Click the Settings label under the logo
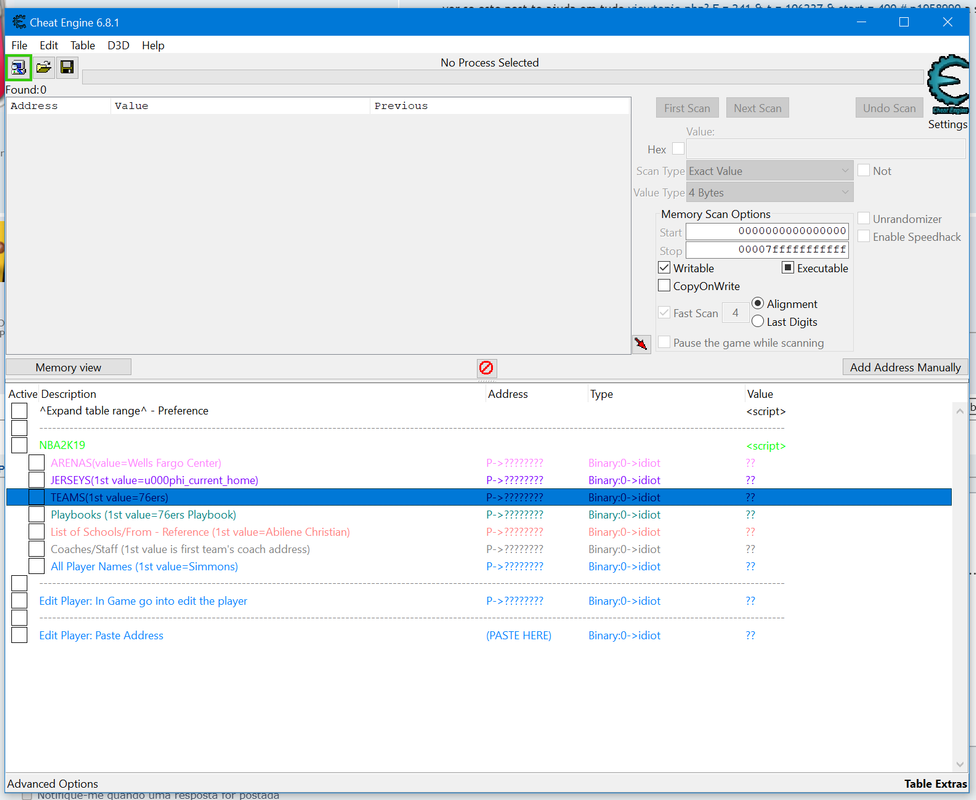 pos(947,125)
